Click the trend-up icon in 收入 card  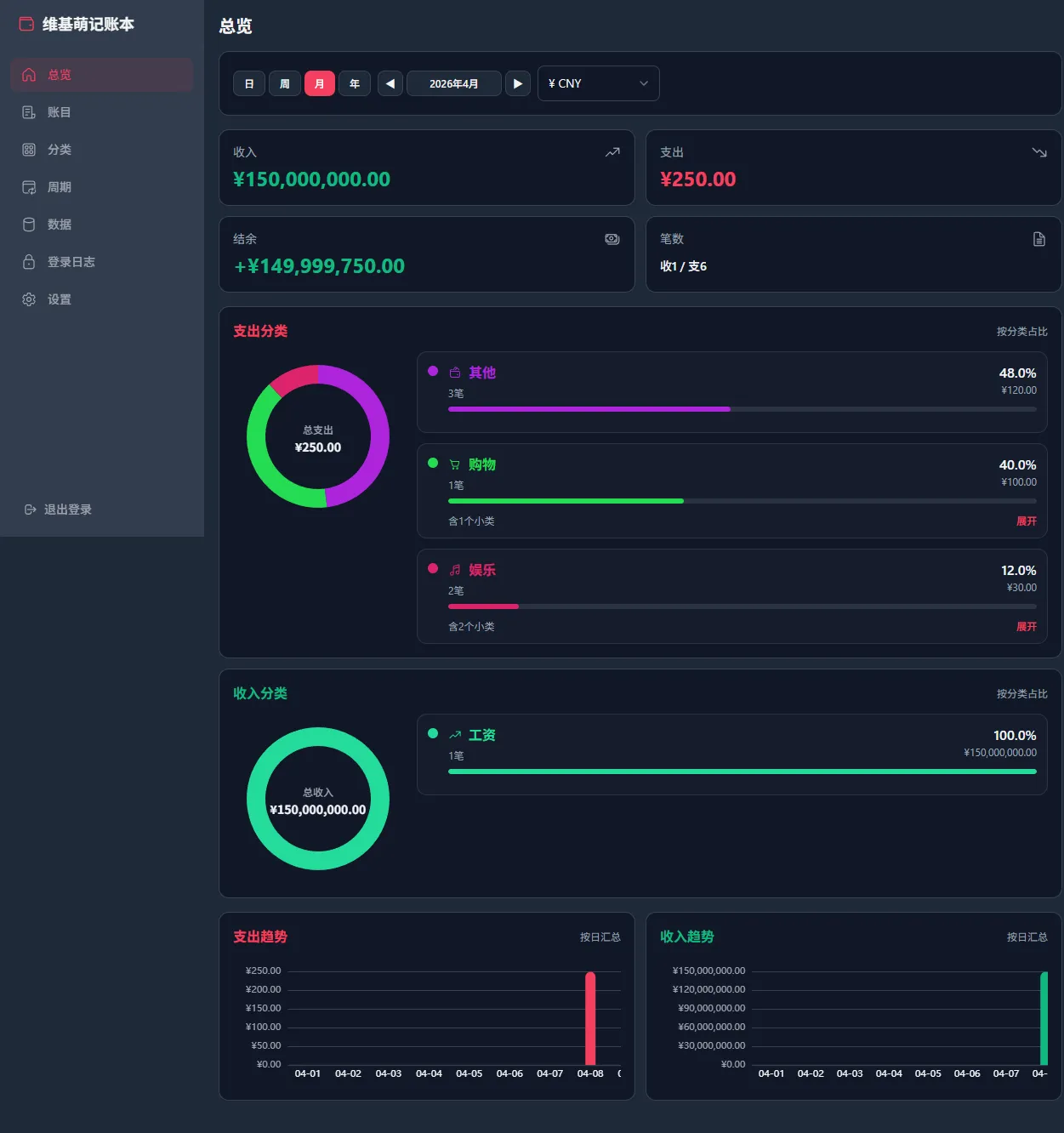612,152
